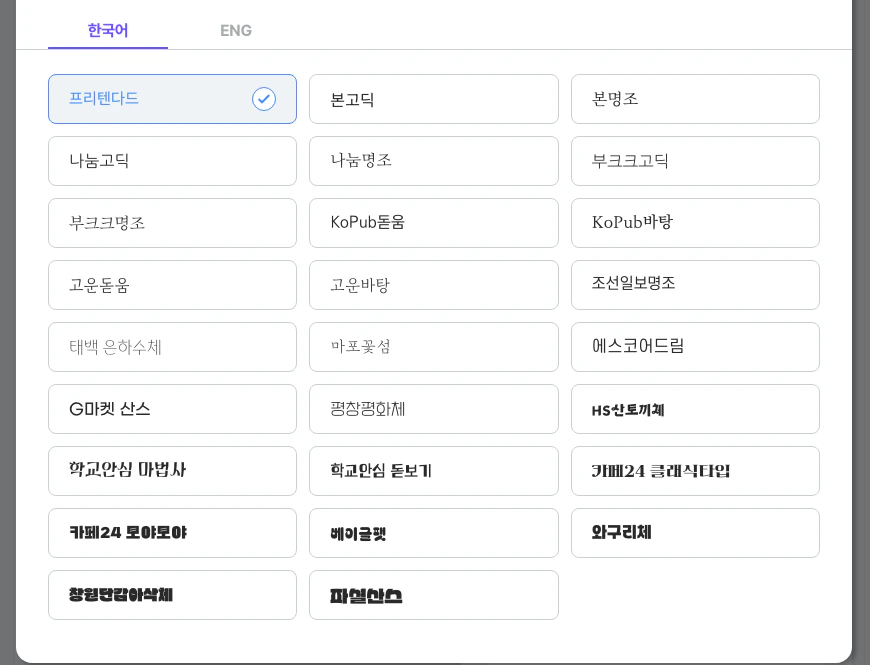Select the 본고딕 font

coord(434,99)
